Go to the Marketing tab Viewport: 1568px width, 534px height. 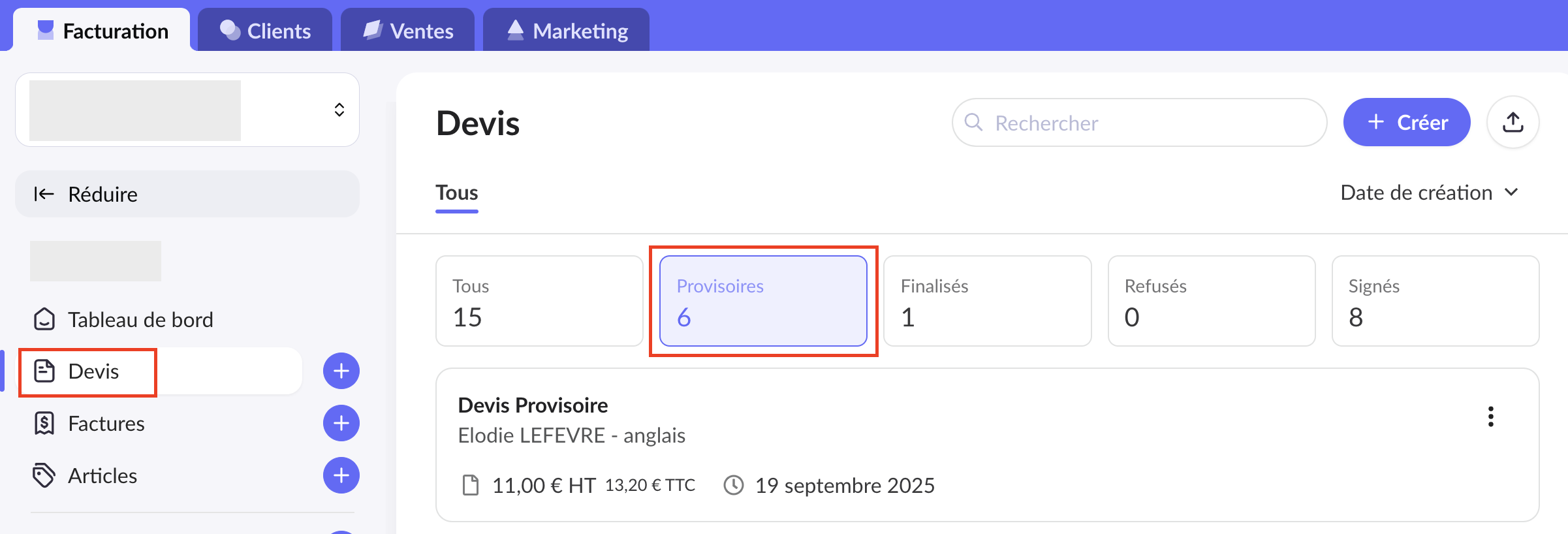(x=567, y=31)
